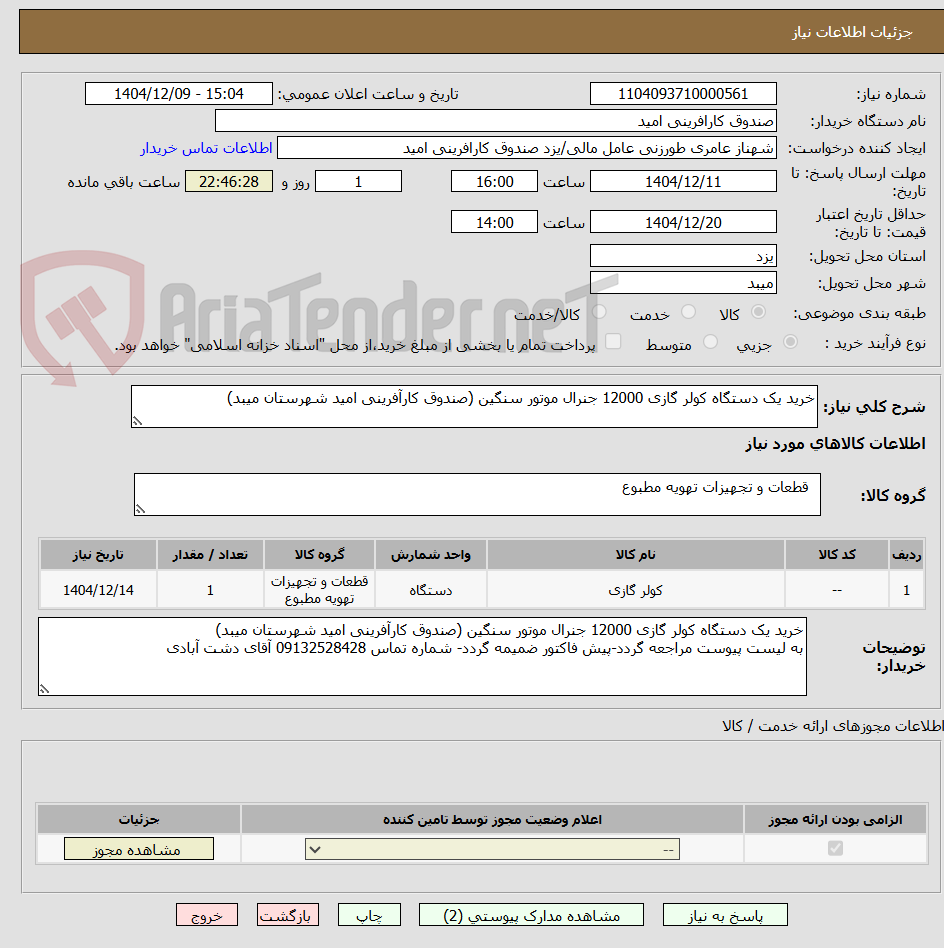Click the چاپ print button

click(369, 915)
